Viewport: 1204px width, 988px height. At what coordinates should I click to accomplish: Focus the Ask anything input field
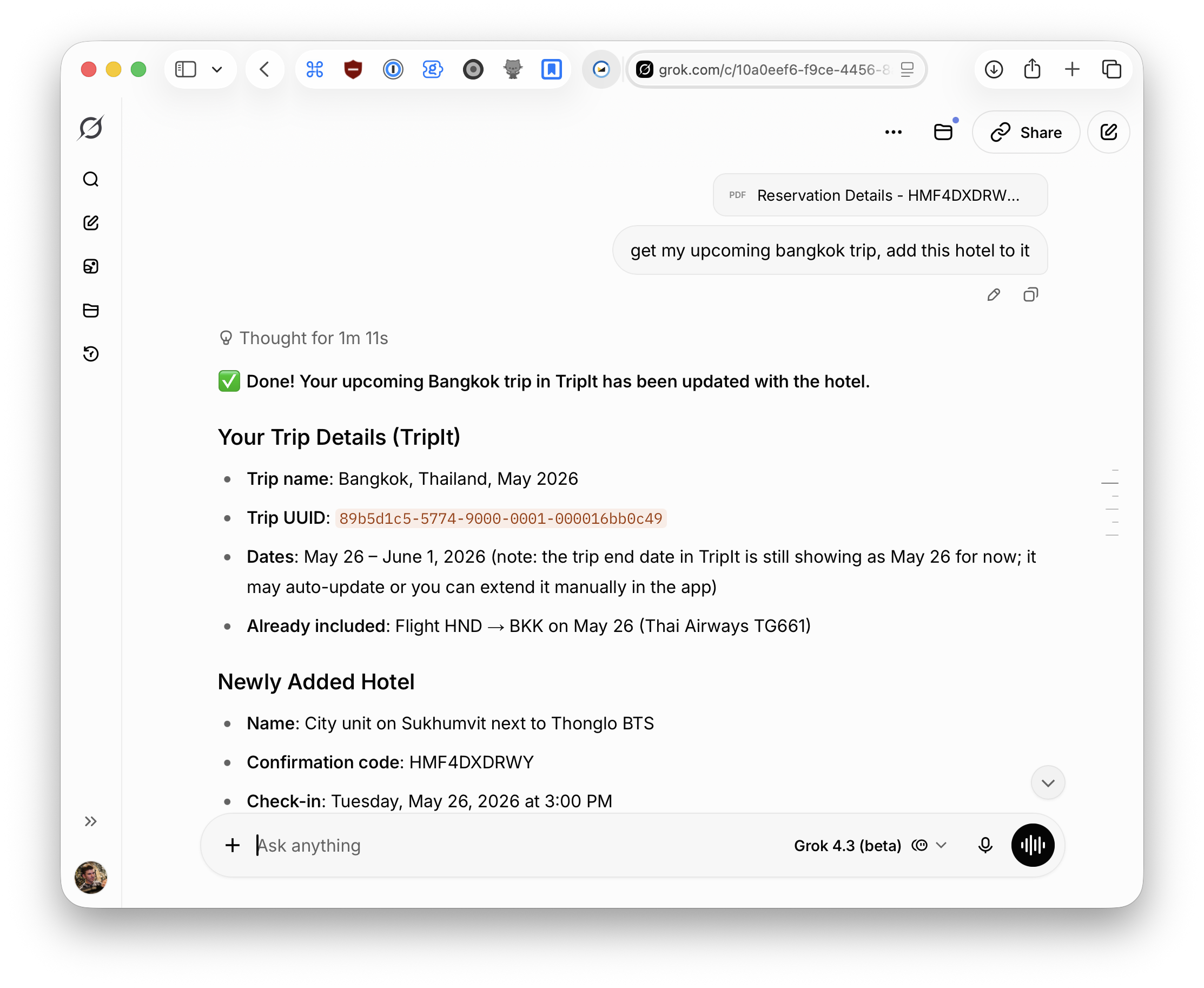click(x=512, y=845)
